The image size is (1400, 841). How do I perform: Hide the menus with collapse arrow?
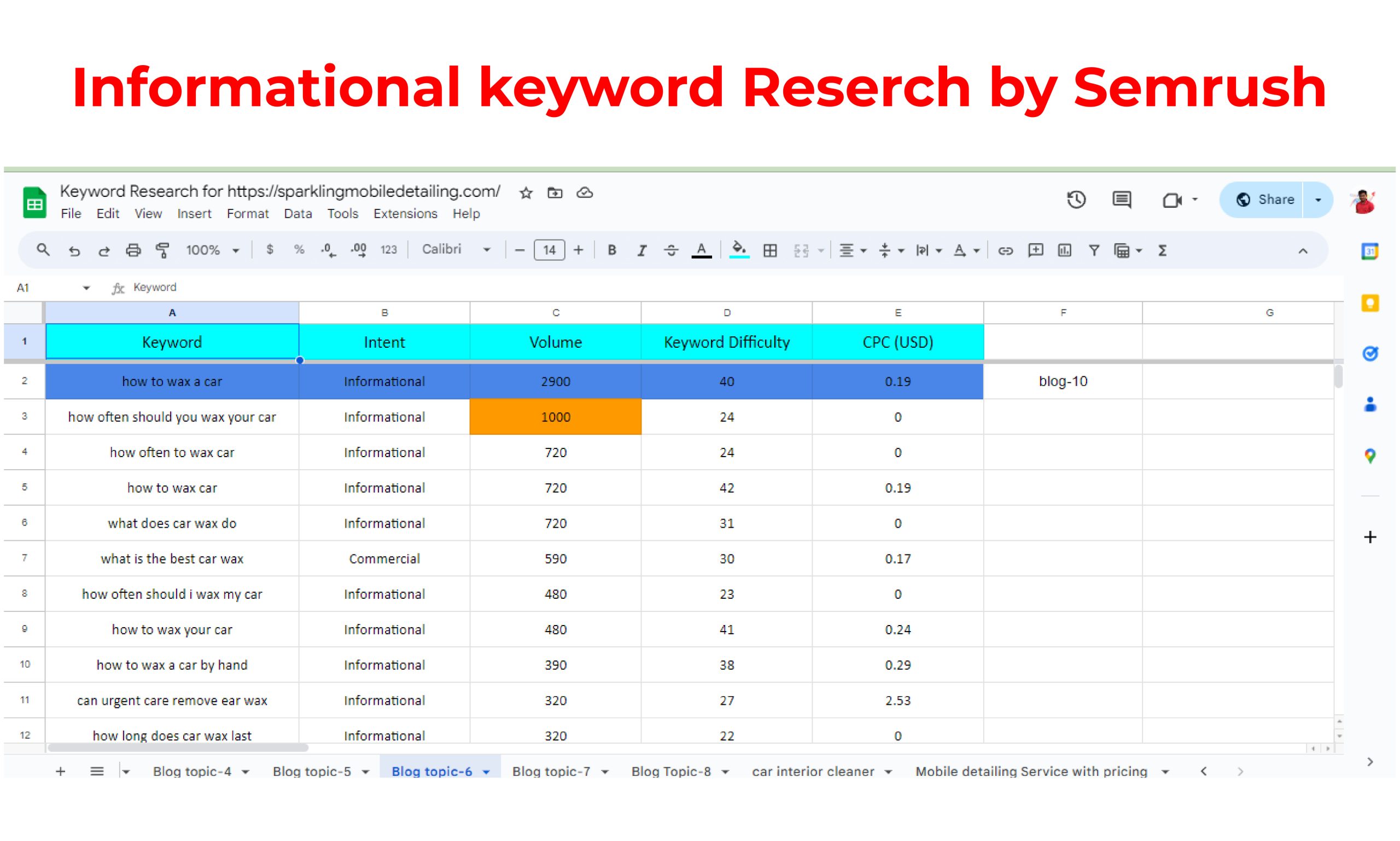1303,250
